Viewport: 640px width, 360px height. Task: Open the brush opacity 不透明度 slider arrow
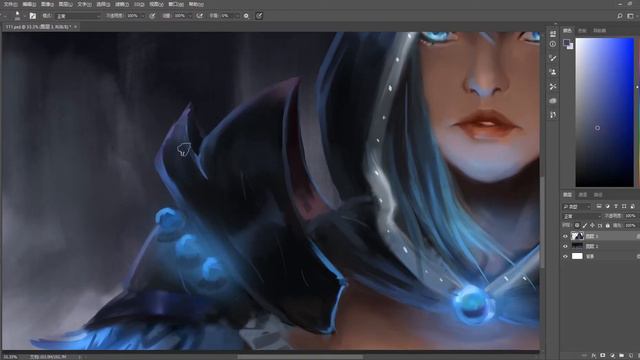point(143,16)
